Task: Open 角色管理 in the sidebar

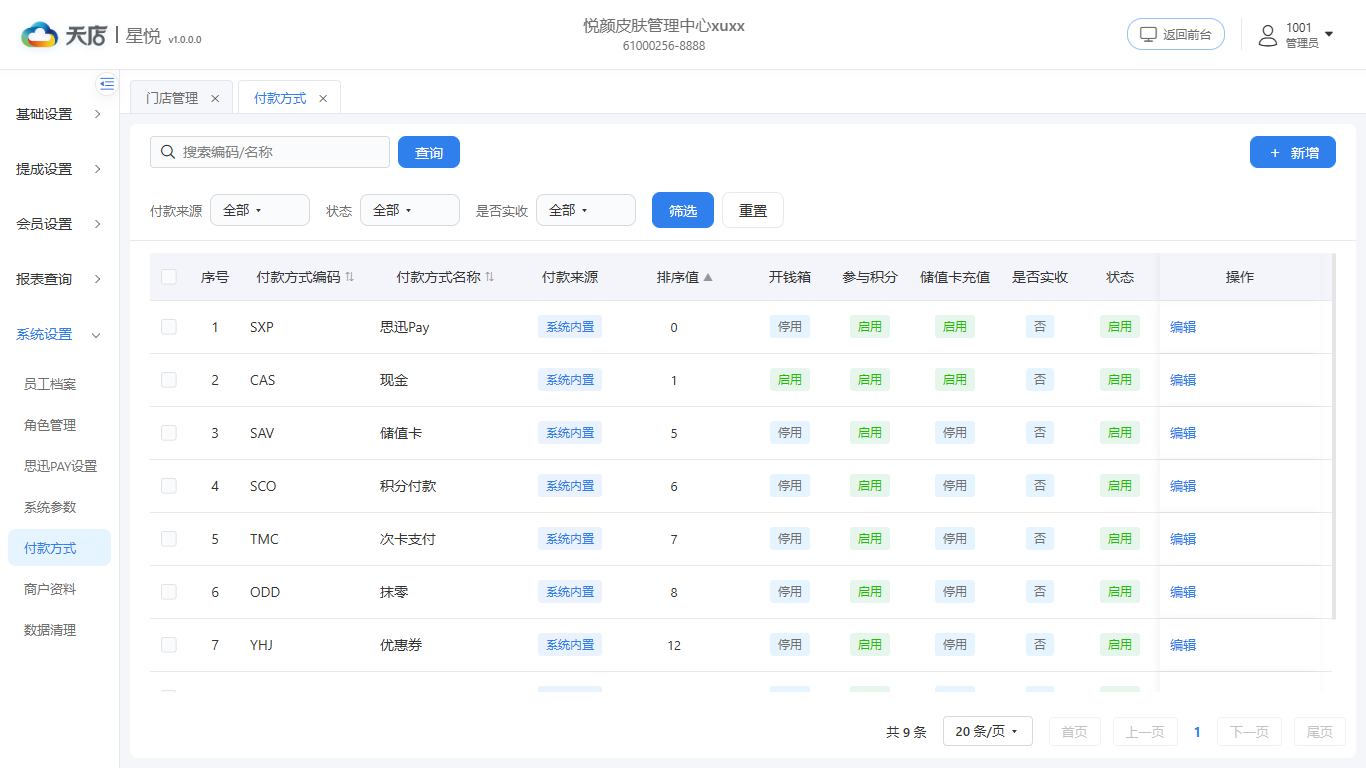Action: tap(50, 425)
